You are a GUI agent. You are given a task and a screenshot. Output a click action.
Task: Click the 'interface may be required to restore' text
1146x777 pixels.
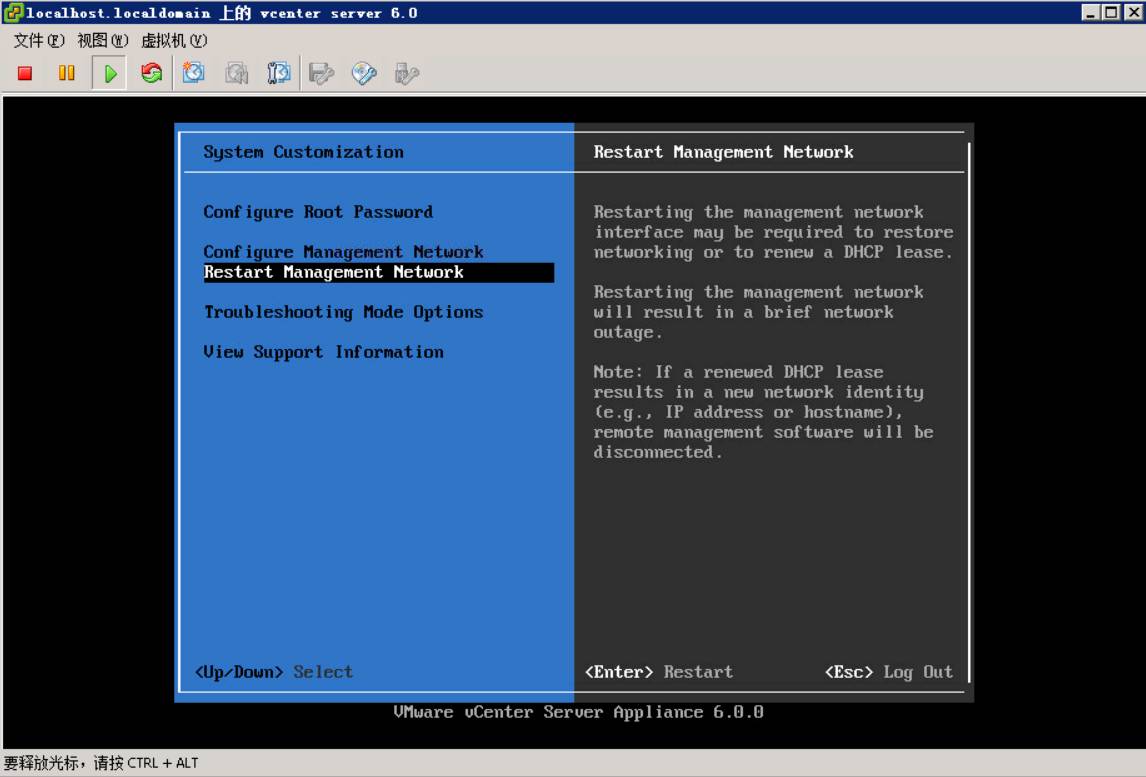[773, 232]
